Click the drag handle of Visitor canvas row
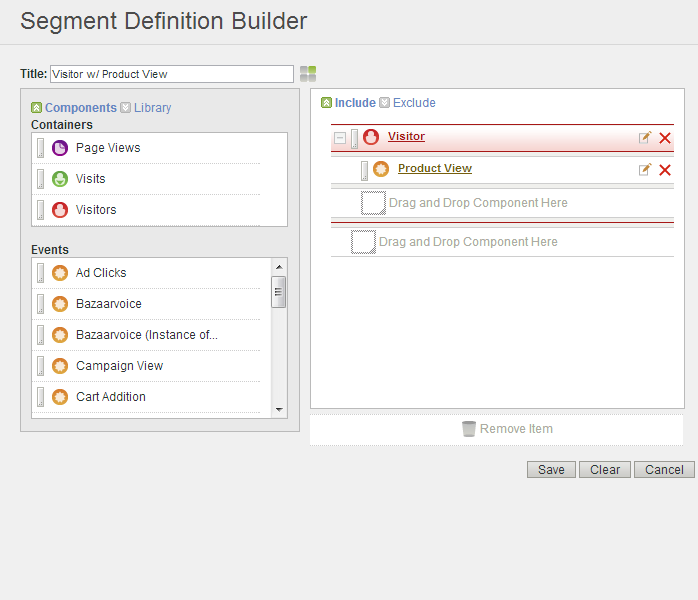This screenshot has width=698, height=600. (354, 138)
